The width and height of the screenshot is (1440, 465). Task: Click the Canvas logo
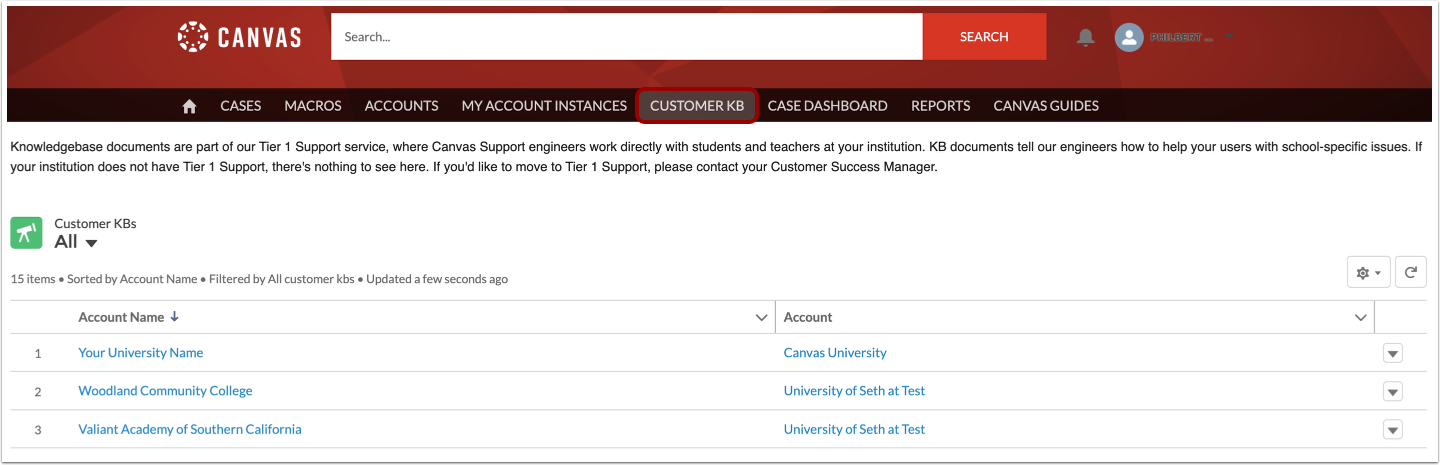(x=240, y=37)
